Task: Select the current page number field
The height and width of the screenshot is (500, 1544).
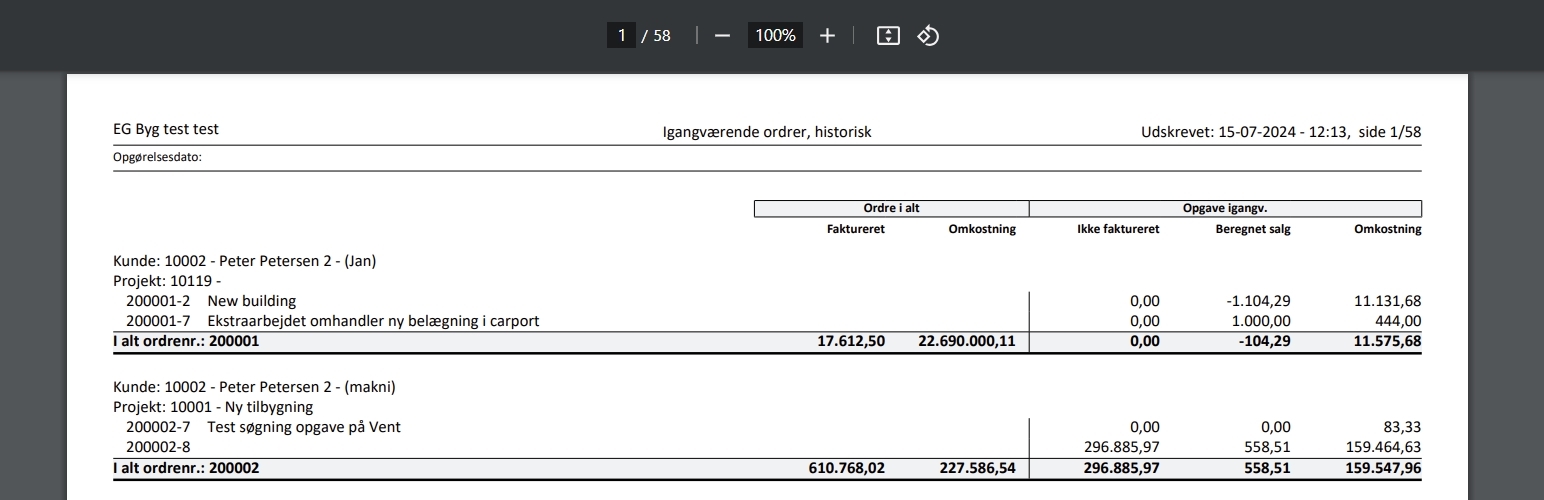Action: pos(621,36)
